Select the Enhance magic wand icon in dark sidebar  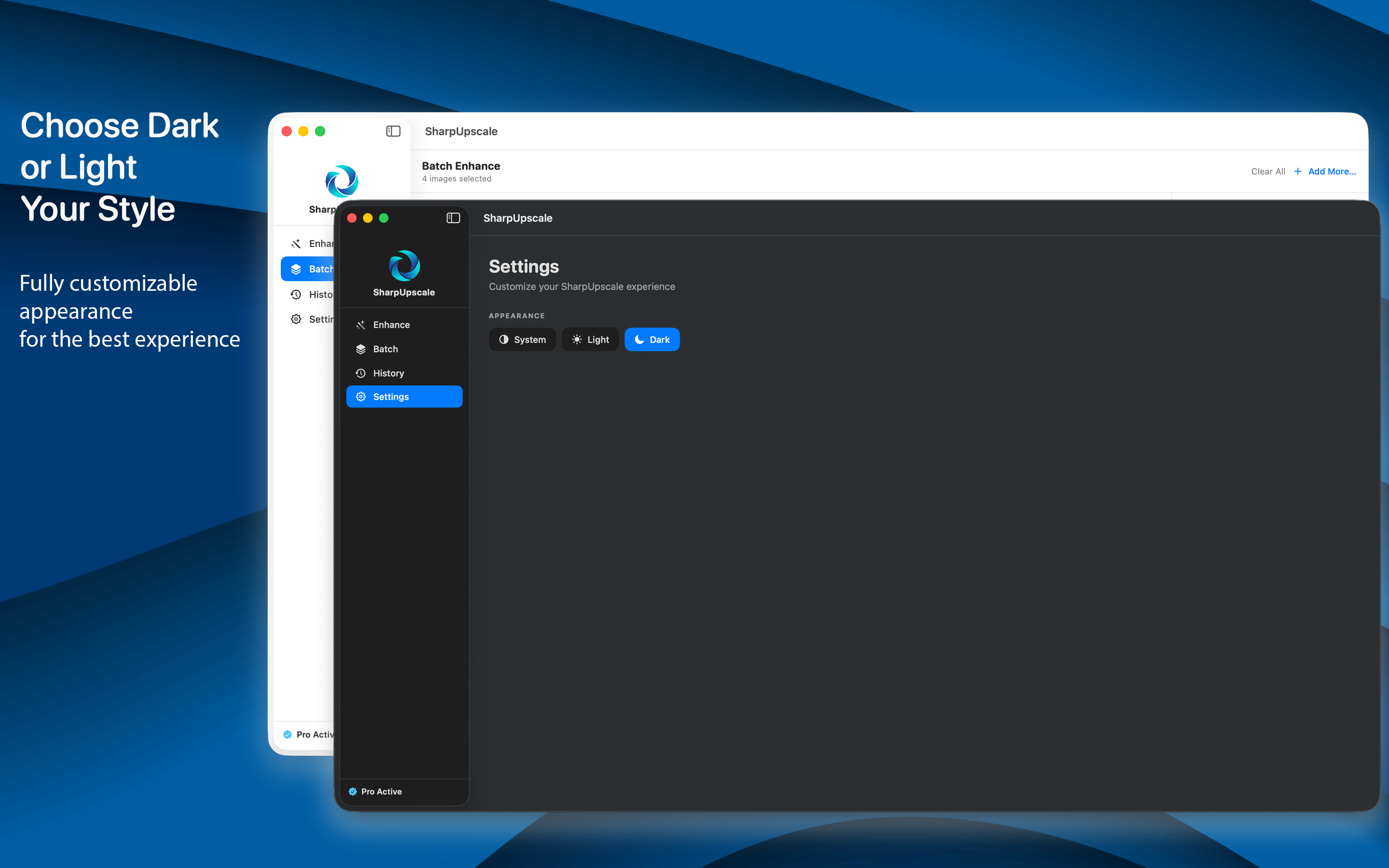click(x=361, y=325)
